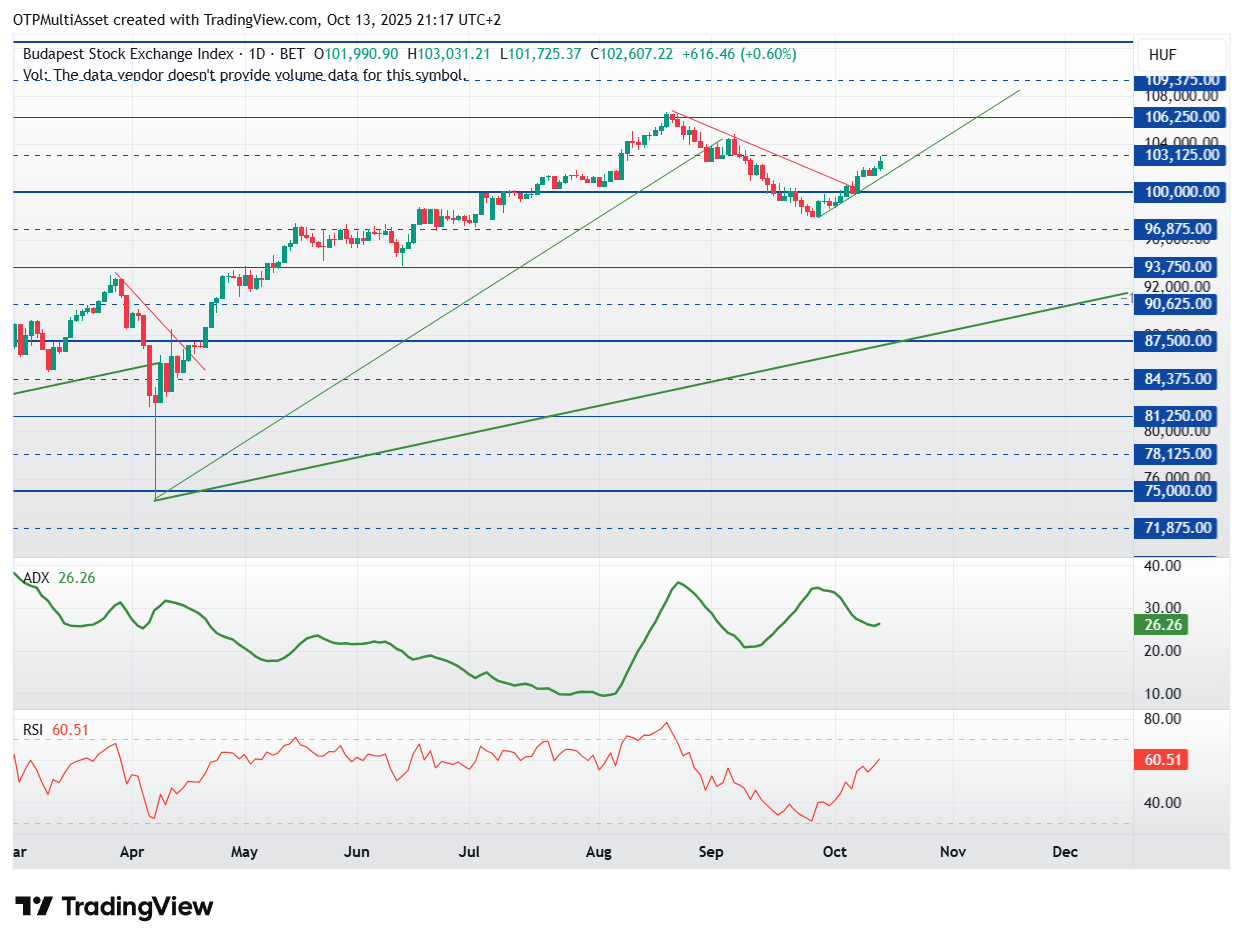Image resolution: width=1243 pixels, height=944 pixels.
Task: Click the volume data unavailable notice
Action: point(244,75)
